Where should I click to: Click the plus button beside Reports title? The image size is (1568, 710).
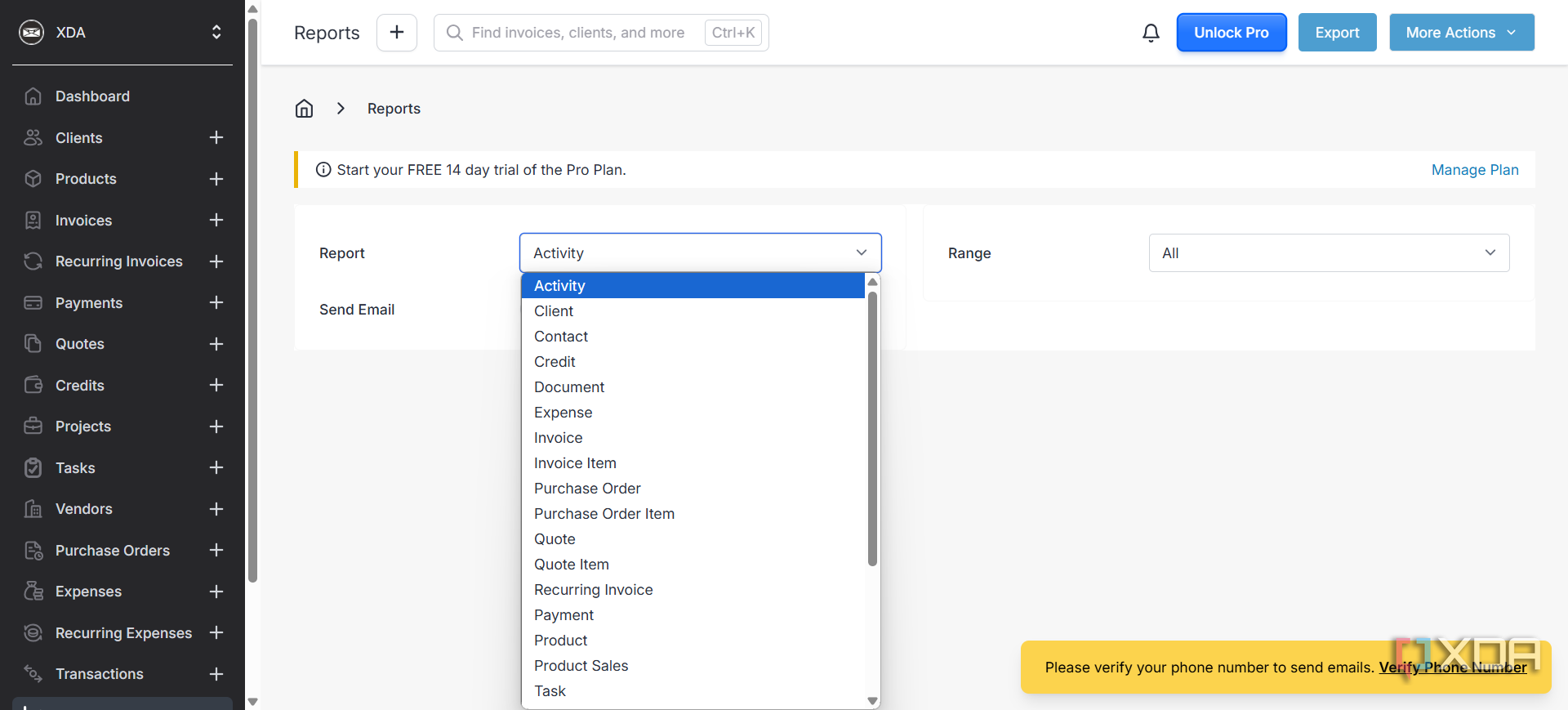point(397,33)
